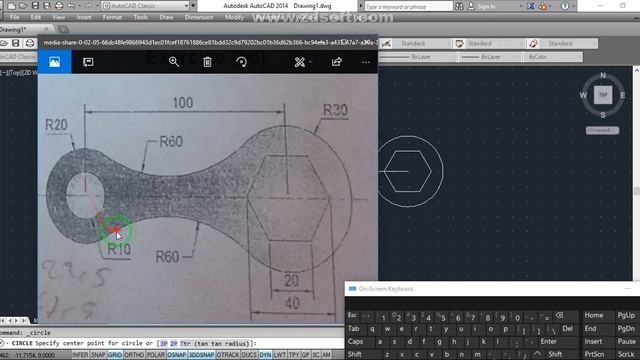Click the Home key on the On-Screen Keyboard
Screen dimensions: 640x360
(594, 316)
